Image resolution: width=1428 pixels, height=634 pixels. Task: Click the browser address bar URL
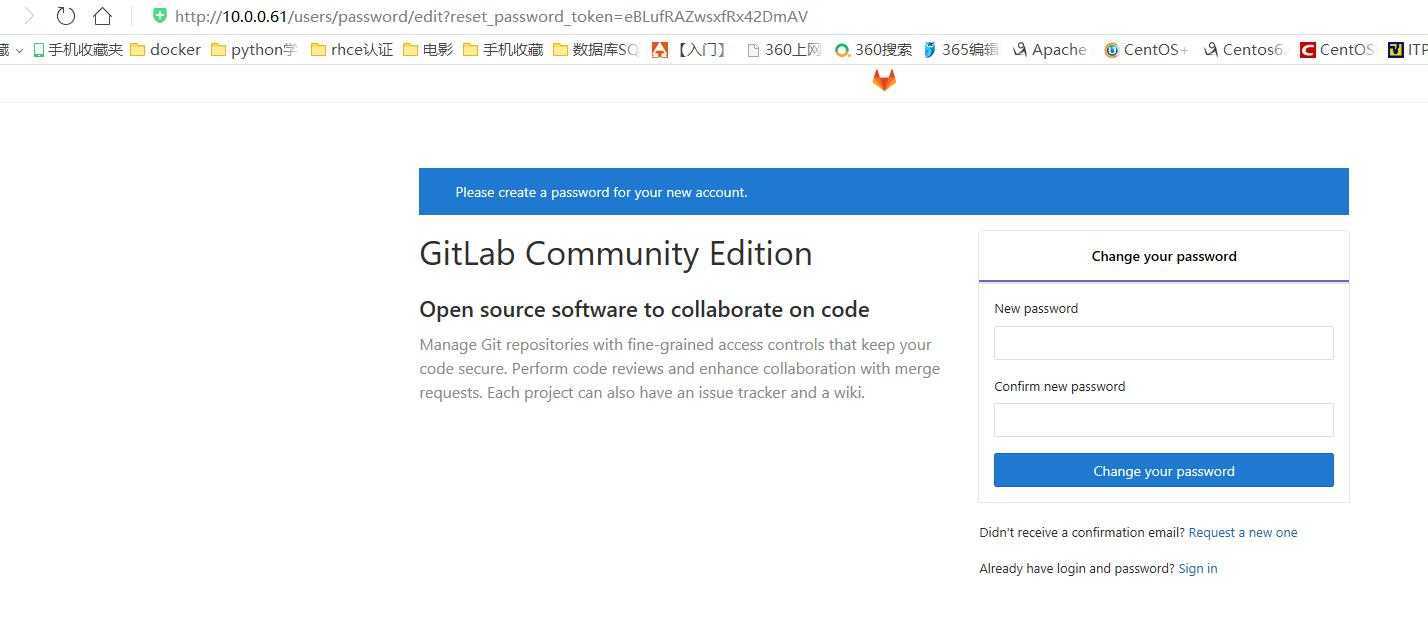[x=491, y=16]
